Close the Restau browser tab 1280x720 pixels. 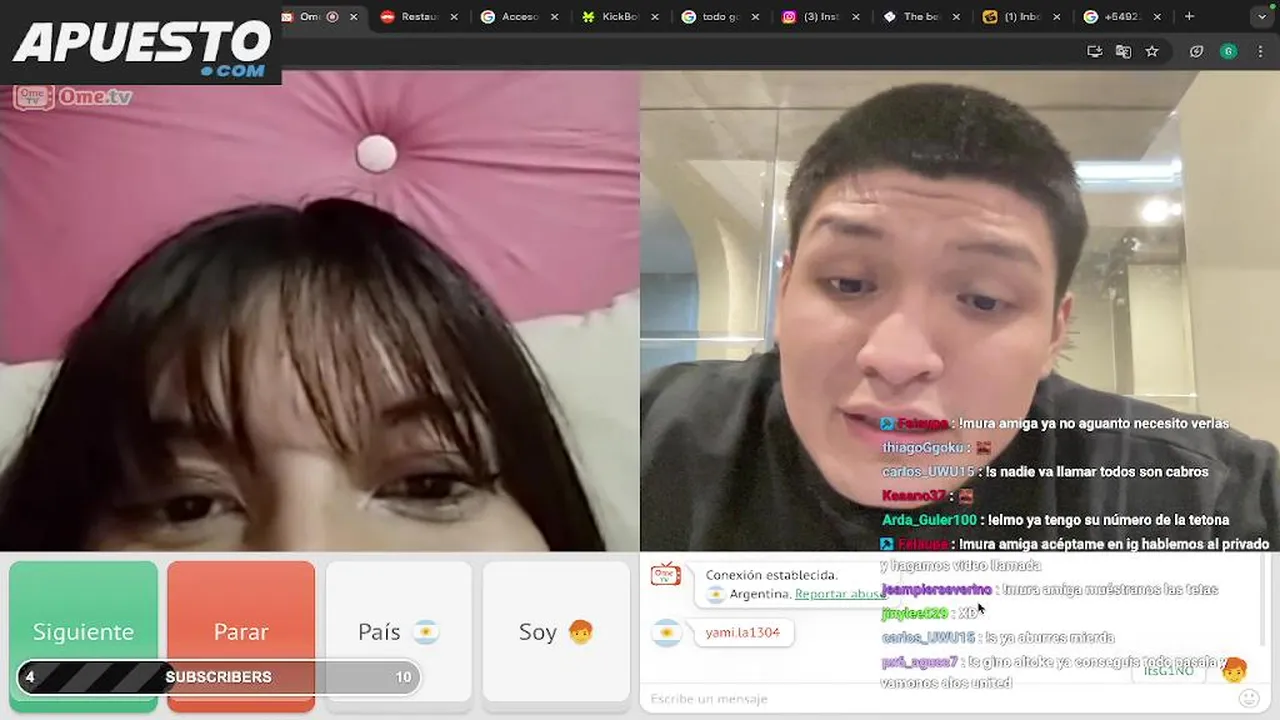[454, 17]
